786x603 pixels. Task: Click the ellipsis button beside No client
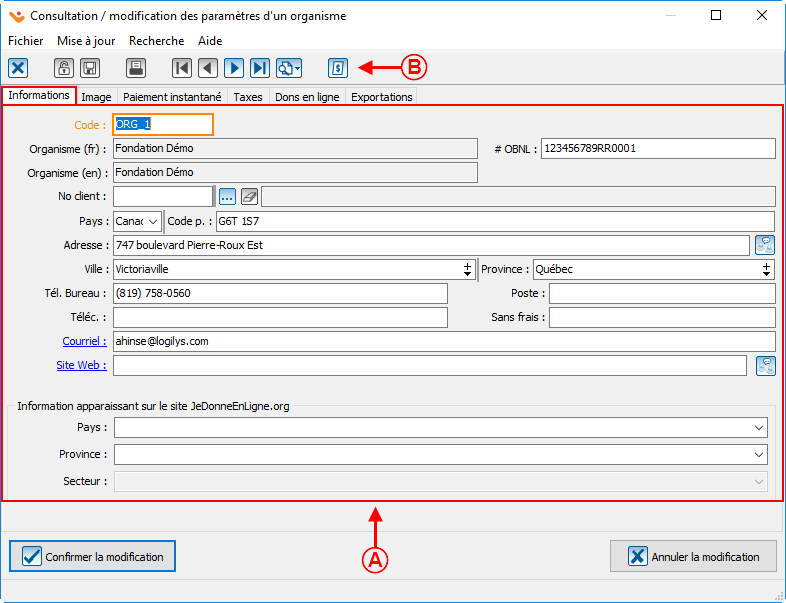point(227,196)
